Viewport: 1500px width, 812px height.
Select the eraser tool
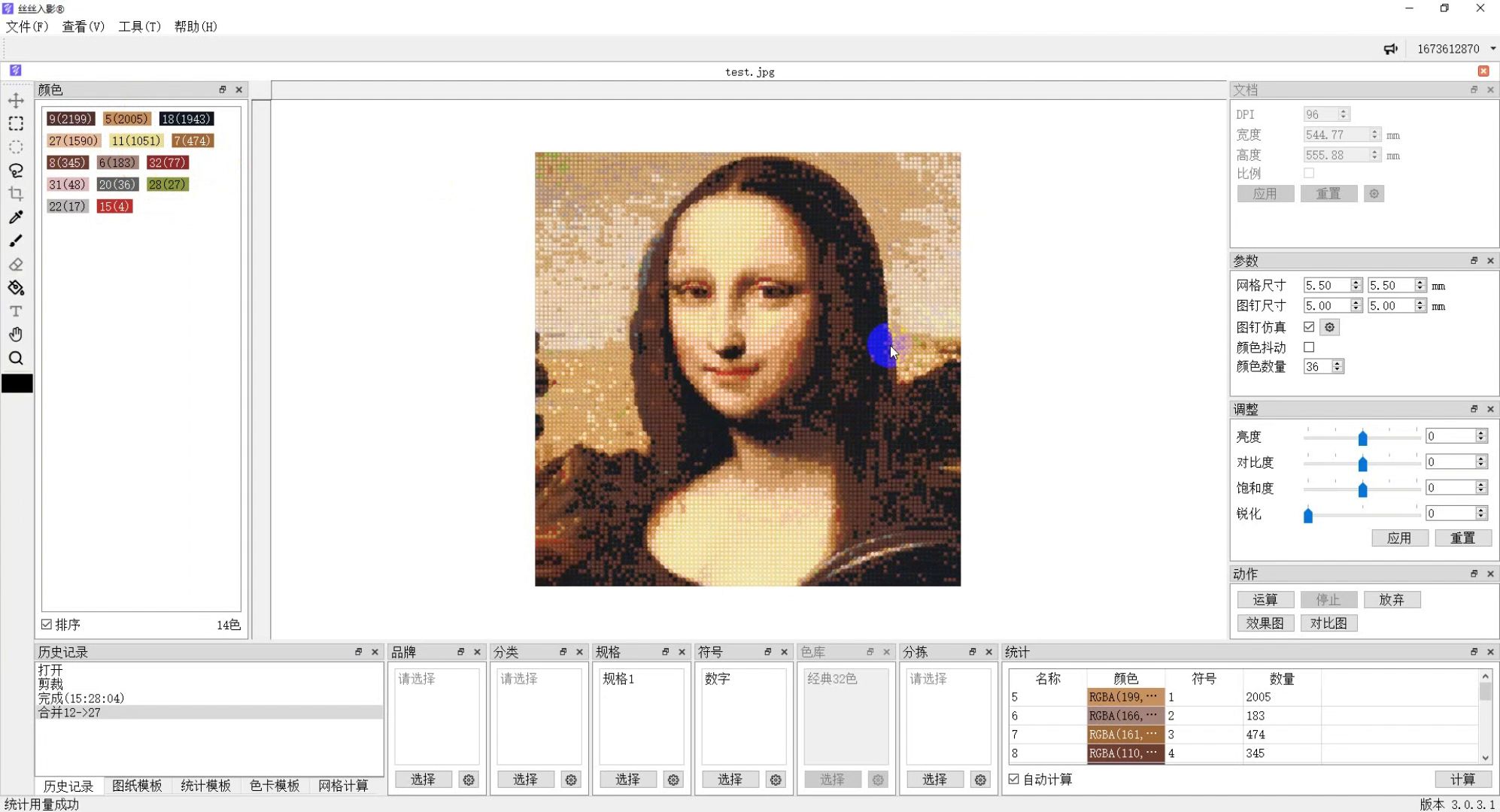tap(16, 265)
